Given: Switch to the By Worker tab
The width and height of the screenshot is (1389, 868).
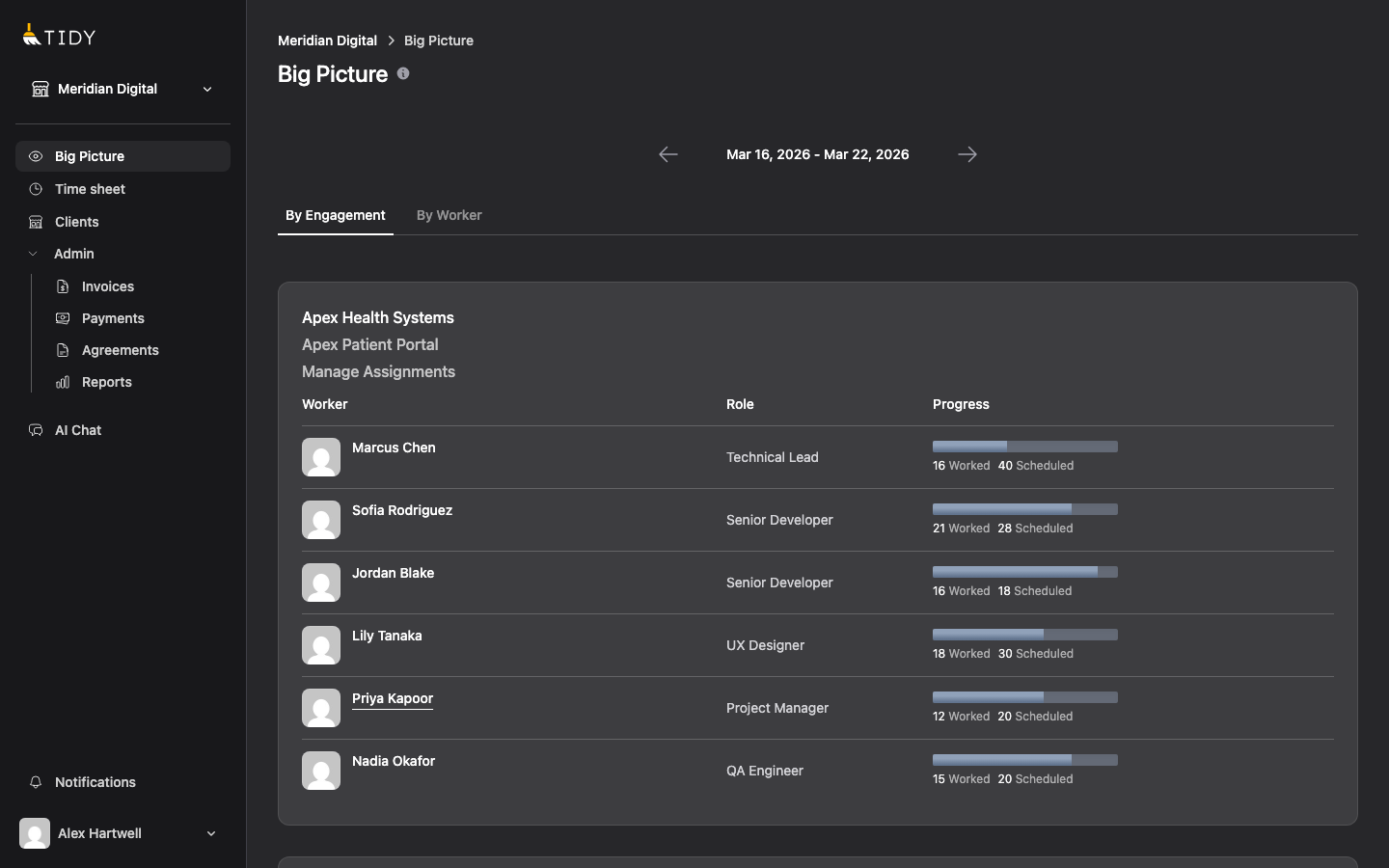Looking at the screenshot, I should tap(449, 215).
